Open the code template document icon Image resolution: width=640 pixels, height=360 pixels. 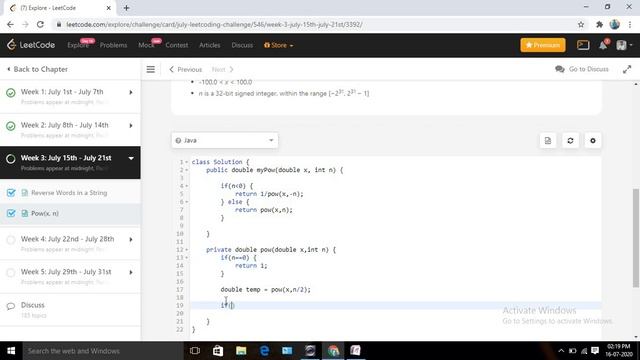[x=548, y=140]
